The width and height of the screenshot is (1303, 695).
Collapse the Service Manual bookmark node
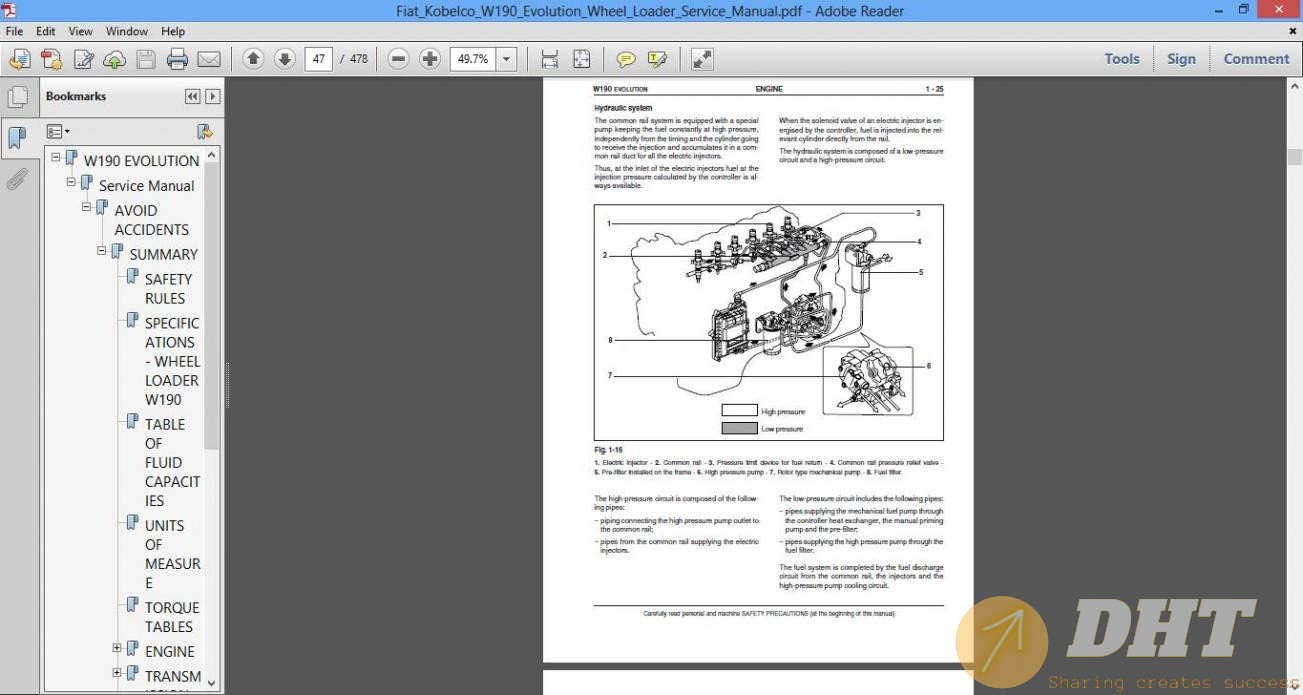(72, 182)
